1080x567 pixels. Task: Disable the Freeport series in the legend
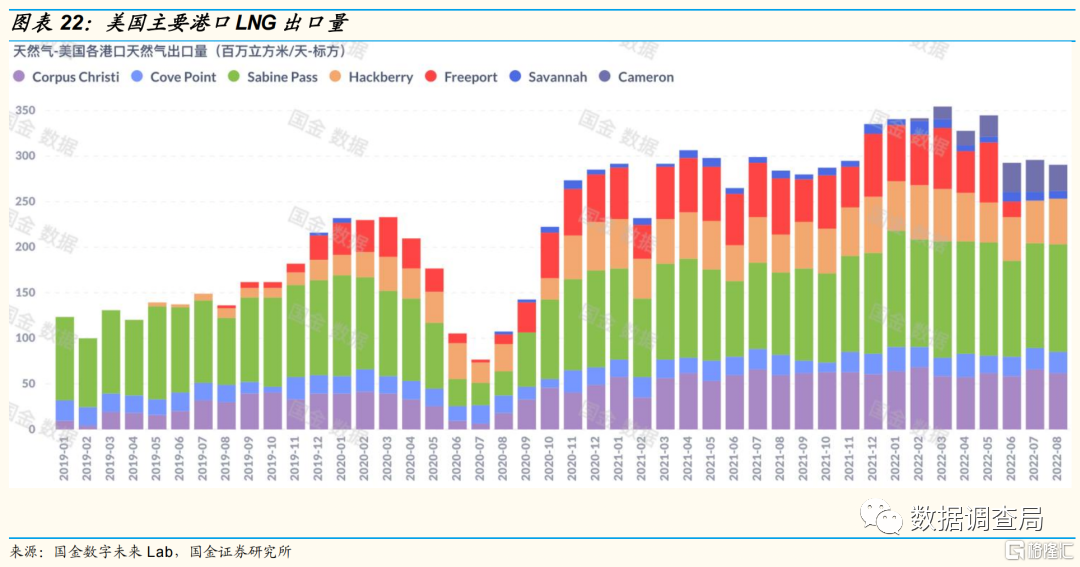click(x=470, y=77)
